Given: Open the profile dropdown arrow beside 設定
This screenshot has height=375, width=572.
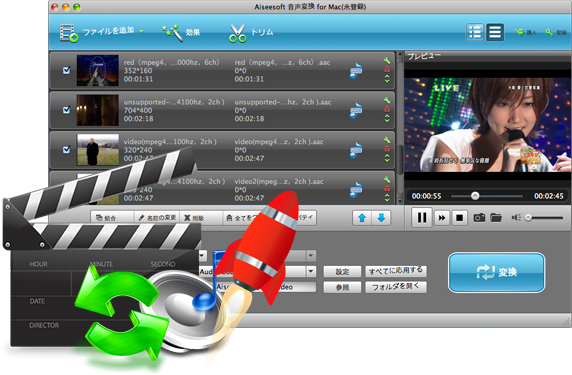Looking at the screenshot, I should (x=311, y=271).
